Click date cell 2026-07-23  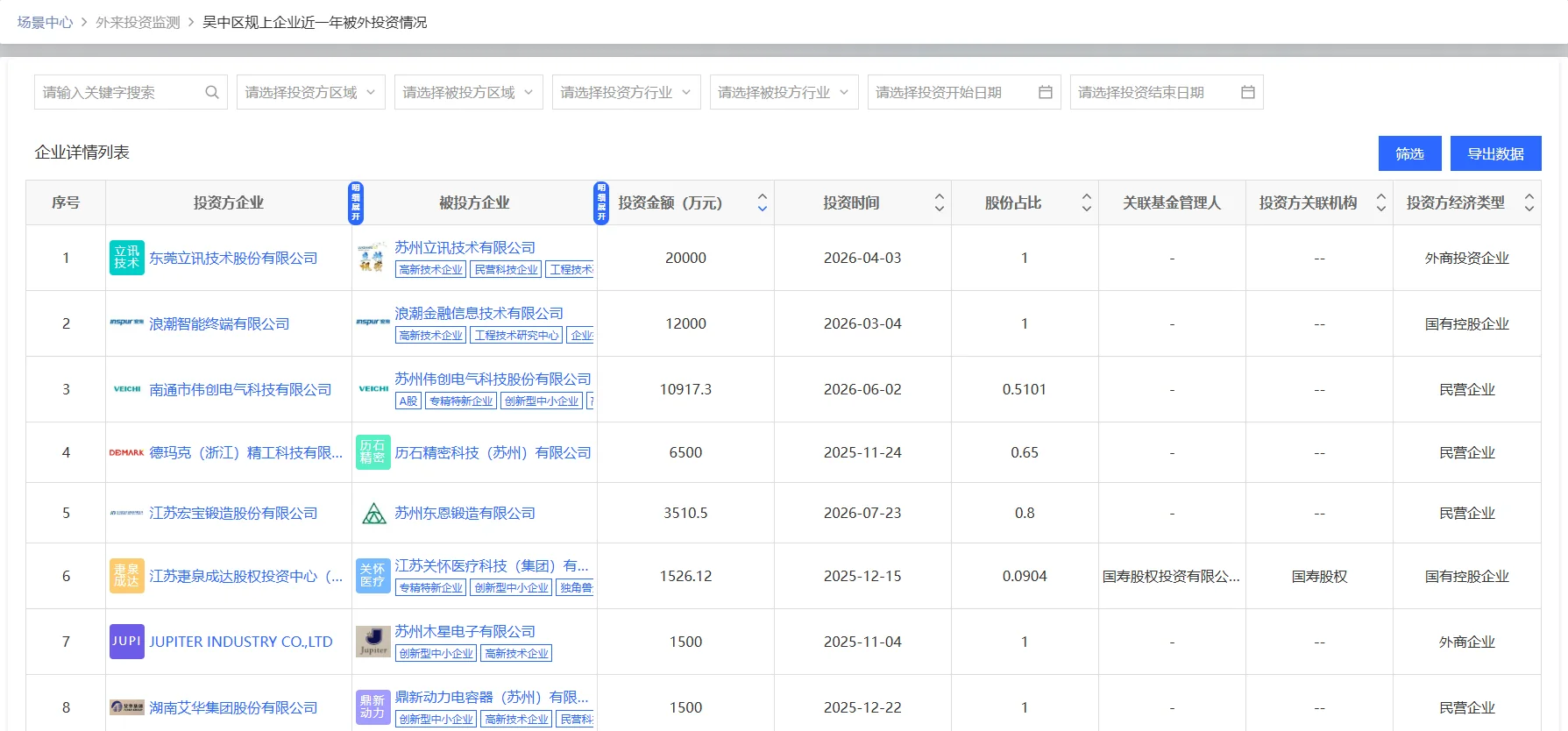[x=862, y=513]
